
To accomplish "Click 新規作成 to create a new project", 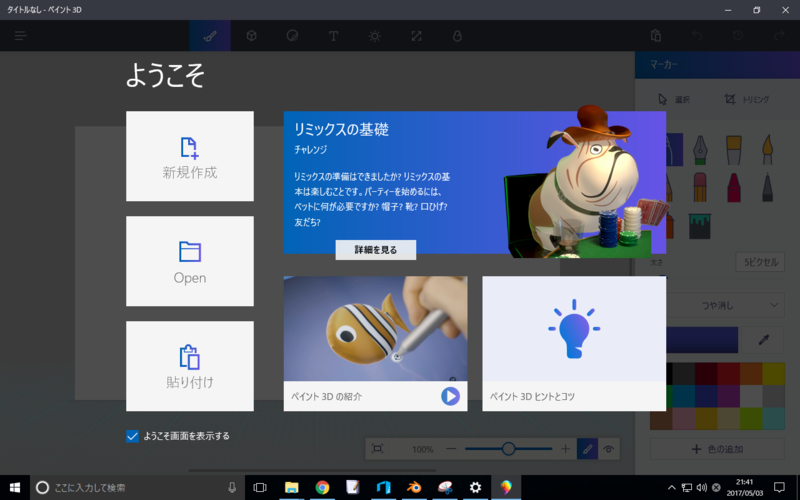I will (x=190, y=156).
